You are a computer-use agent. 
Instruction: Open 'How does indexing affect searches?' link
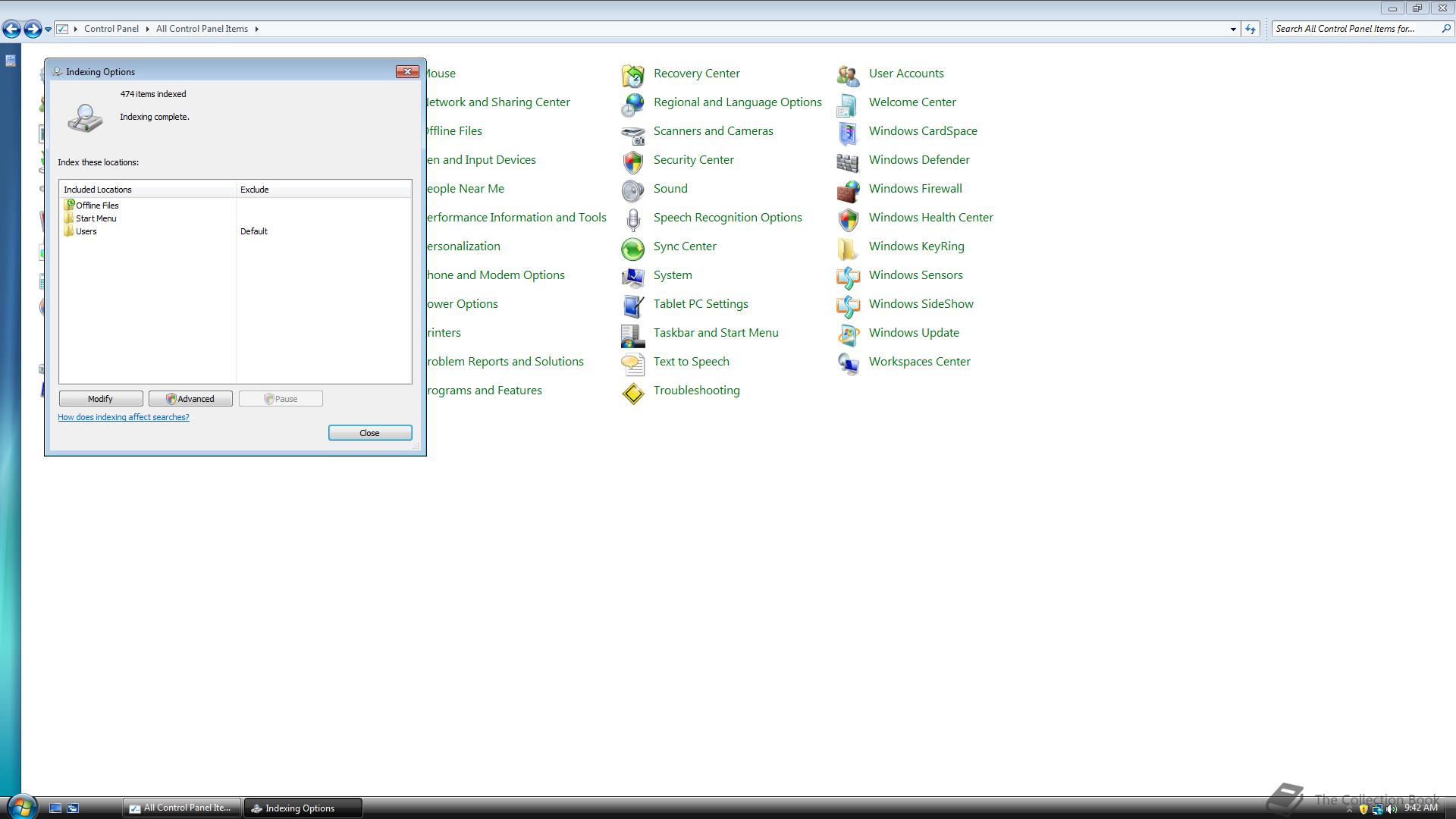click(124, 417)
